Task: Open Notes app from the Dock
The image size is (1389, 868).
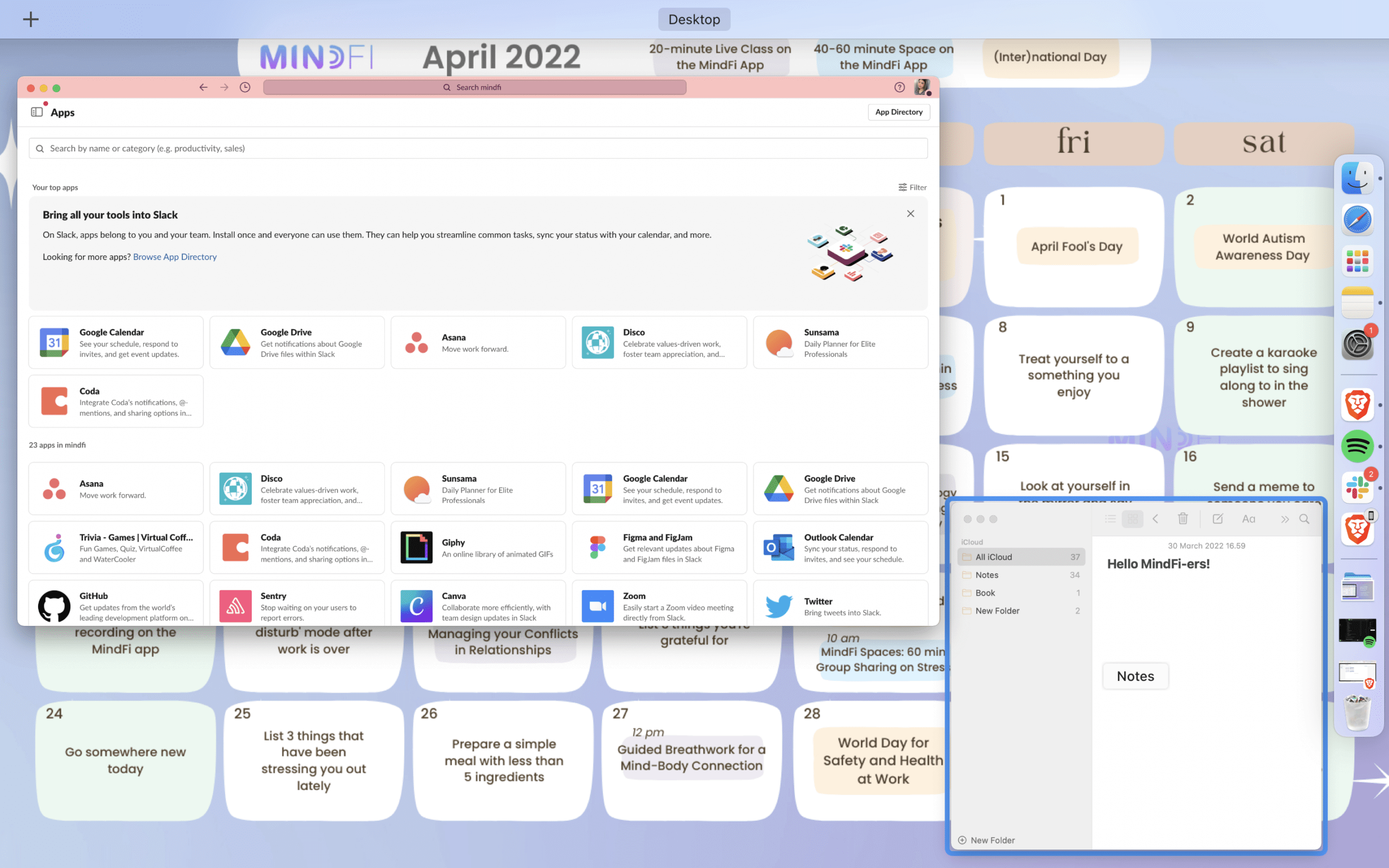Action: pyautogui.click(x=1357, y=303)
